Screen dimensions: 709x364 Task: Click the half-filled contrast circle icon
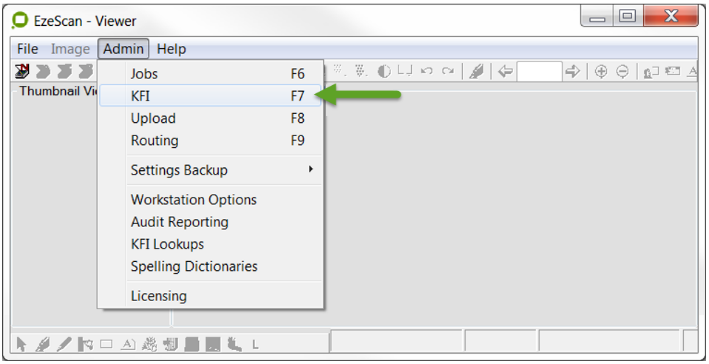pos(384,71)
